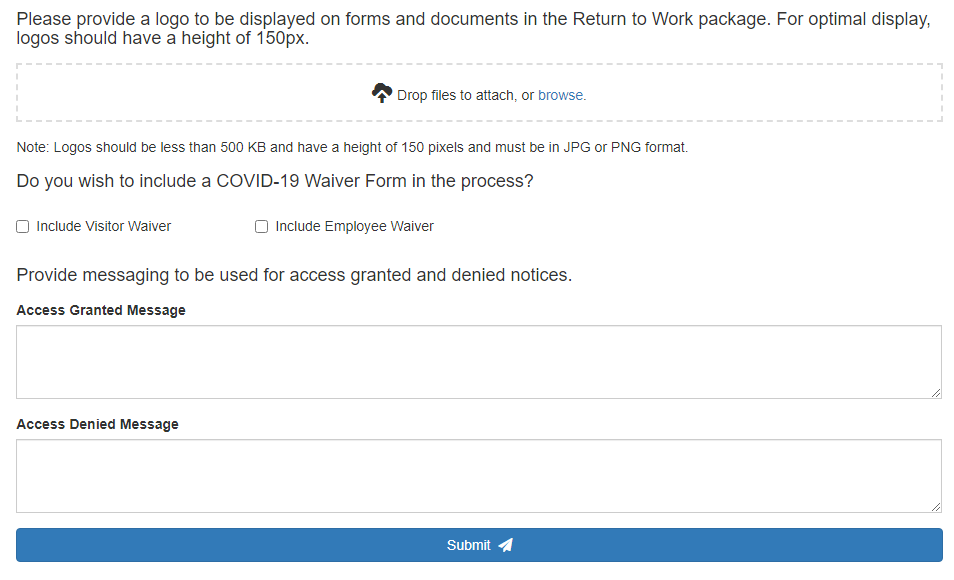Click the "Provide messaging" heading text
Screen dimensions: 954x580
tap(294, 275)
